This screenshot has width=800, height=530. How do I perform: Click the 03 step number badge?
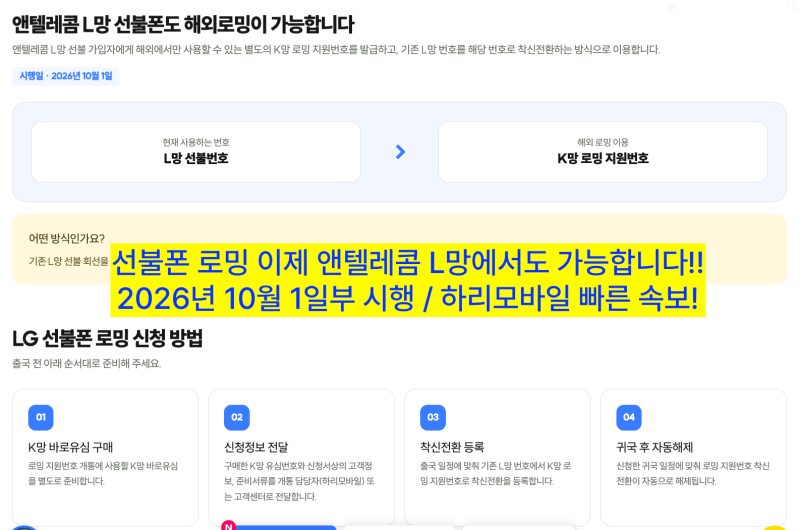[433, 417]
